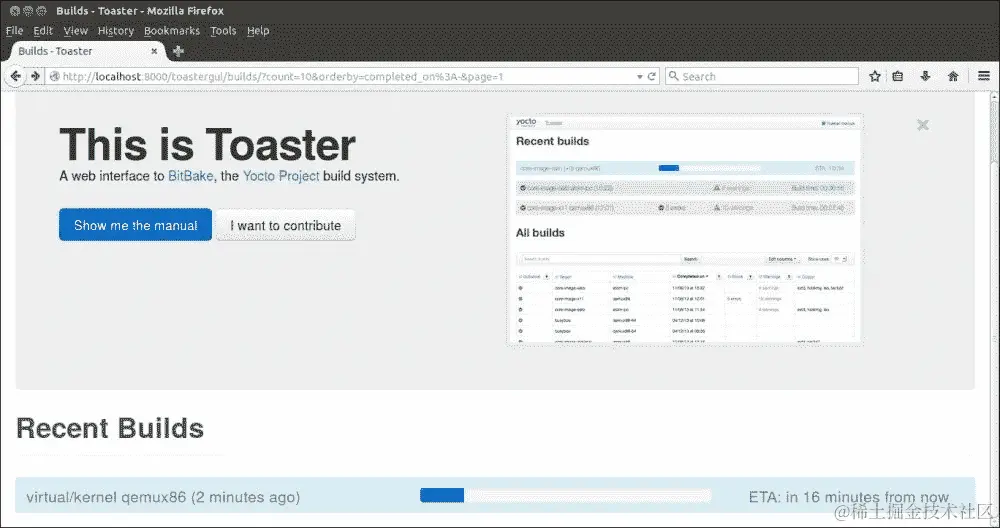The width and height of the screenshot is (1000, 528).
Task: Open the File menu
Action: (14, 31)
